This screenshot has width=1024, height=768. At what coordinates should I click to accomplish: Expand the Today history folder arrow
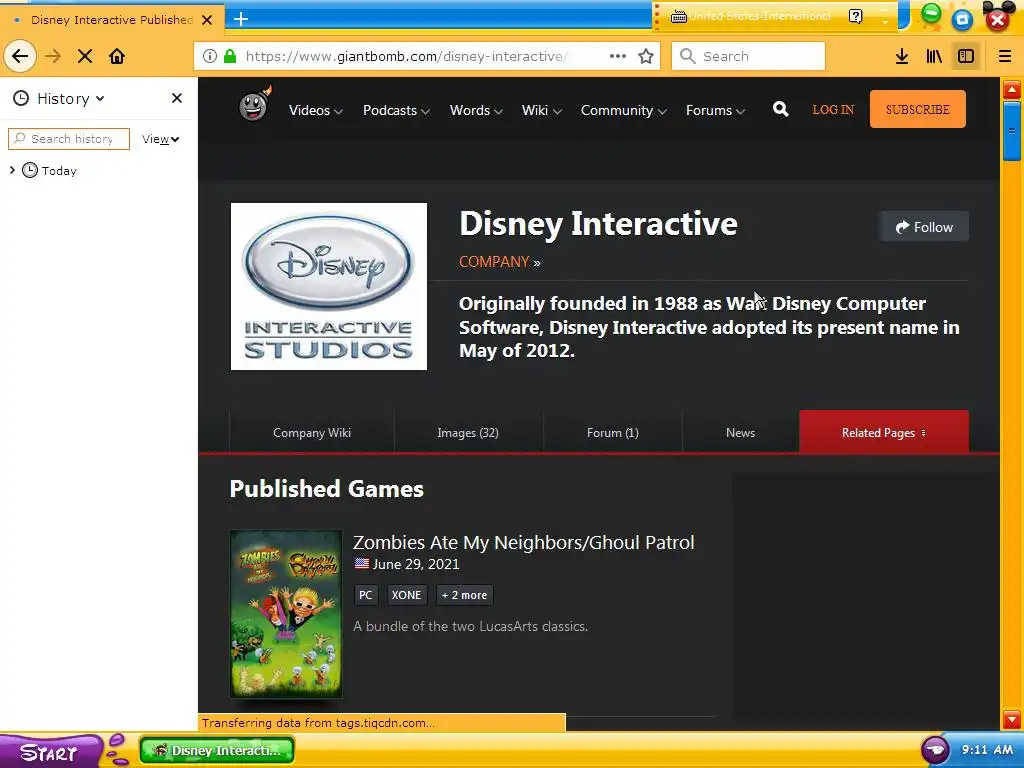click(12, 170)
